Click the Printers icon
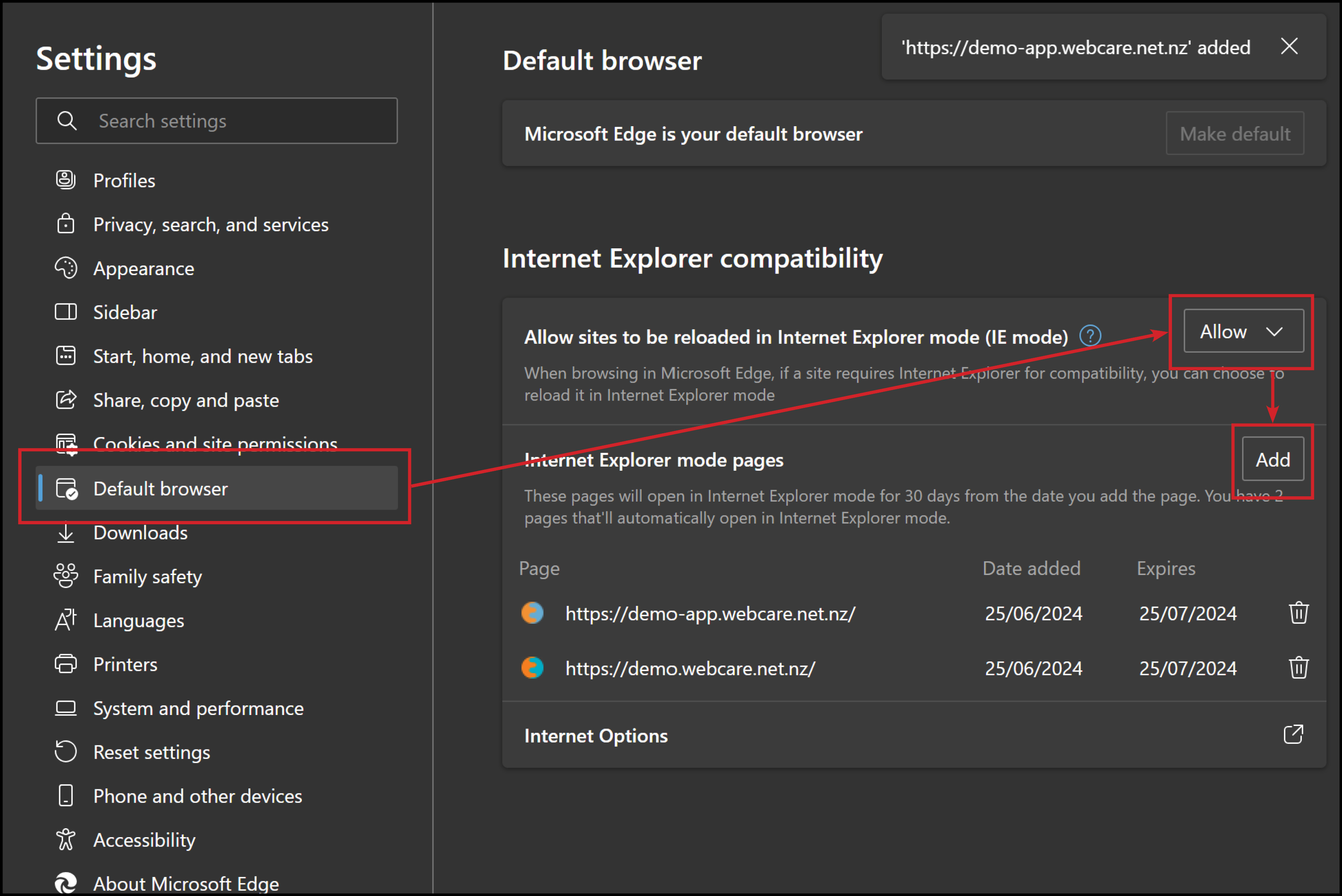1342x896 pixels. (x=66, y=664)
